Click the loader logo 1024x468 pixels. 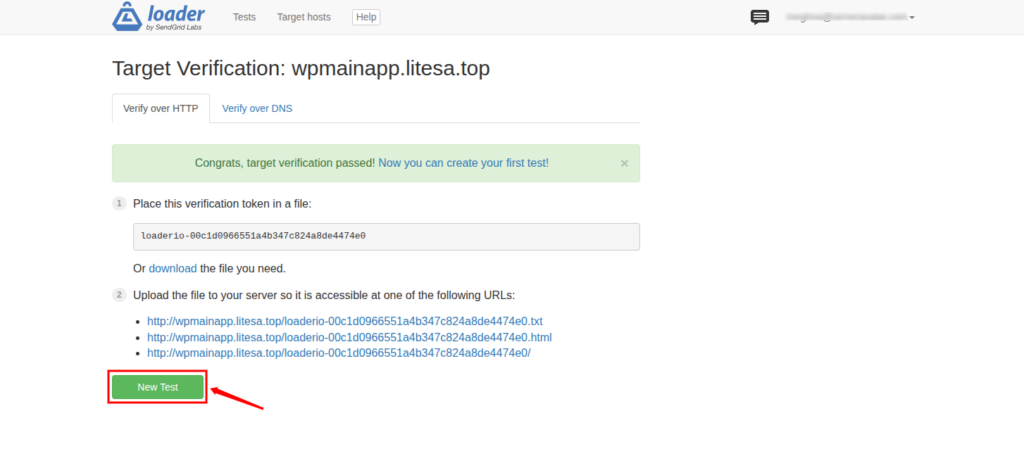point(158,17)
